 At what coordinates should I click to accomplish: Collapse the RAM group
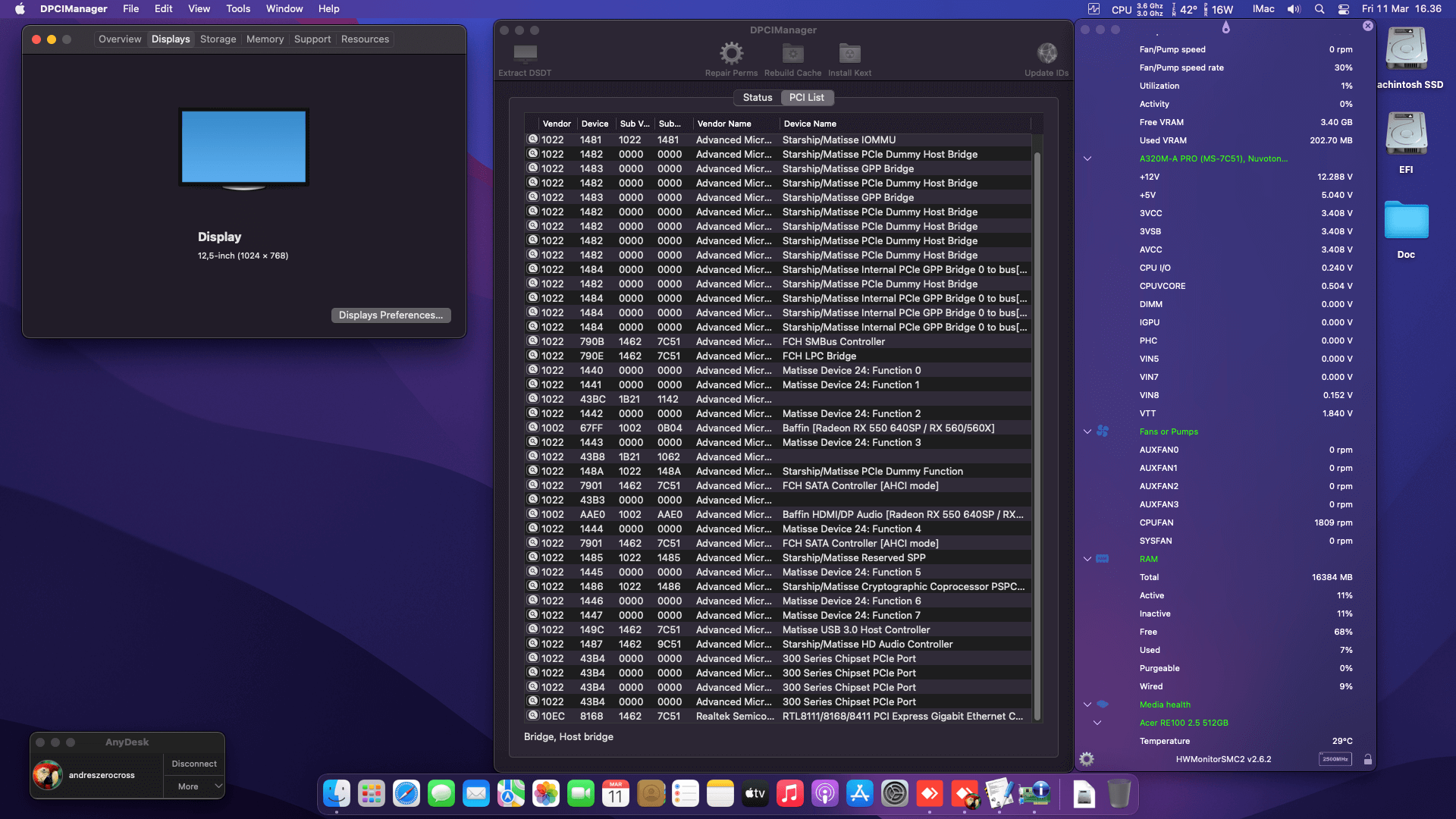pos(1087,559)
